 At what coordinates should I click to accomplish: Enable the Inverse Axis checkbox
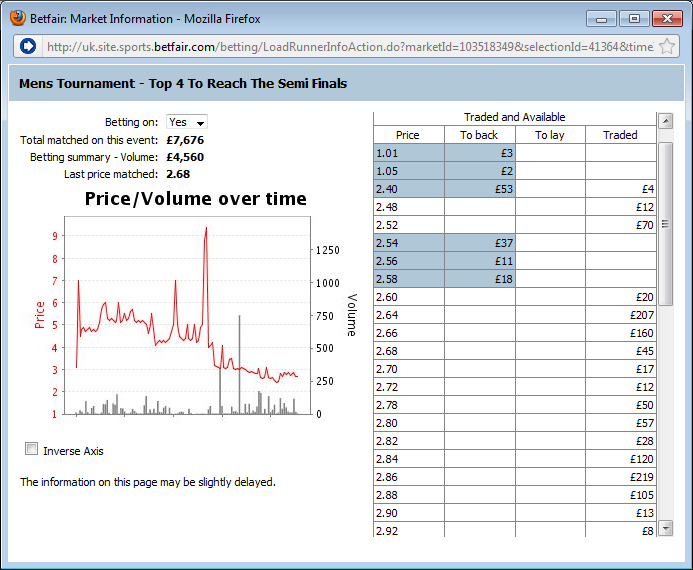[x=31, y=449]
